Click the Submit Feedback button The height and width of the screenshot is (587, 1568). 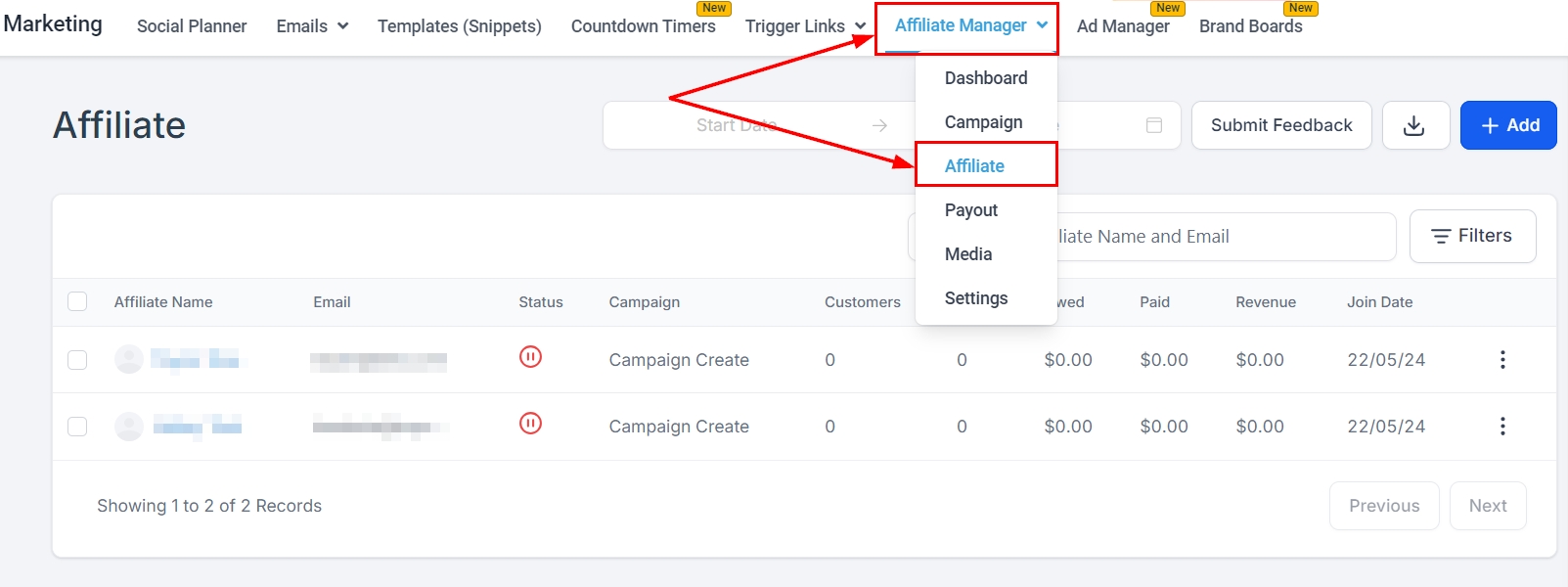[1281, 125]
